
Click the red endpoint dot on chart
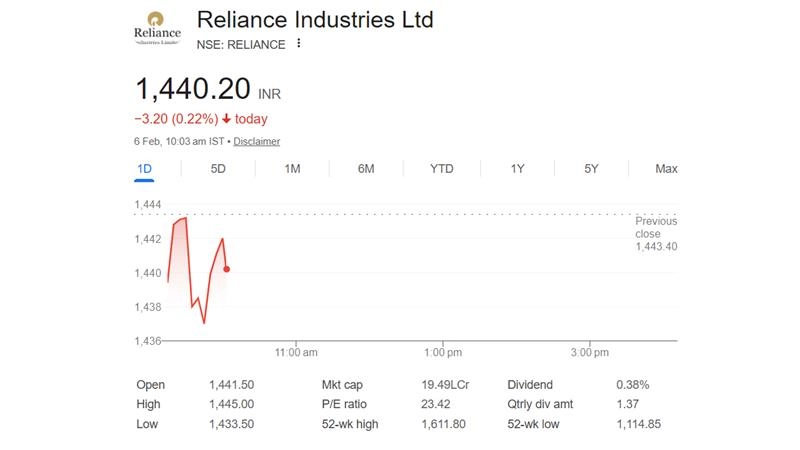pos(228,268)
